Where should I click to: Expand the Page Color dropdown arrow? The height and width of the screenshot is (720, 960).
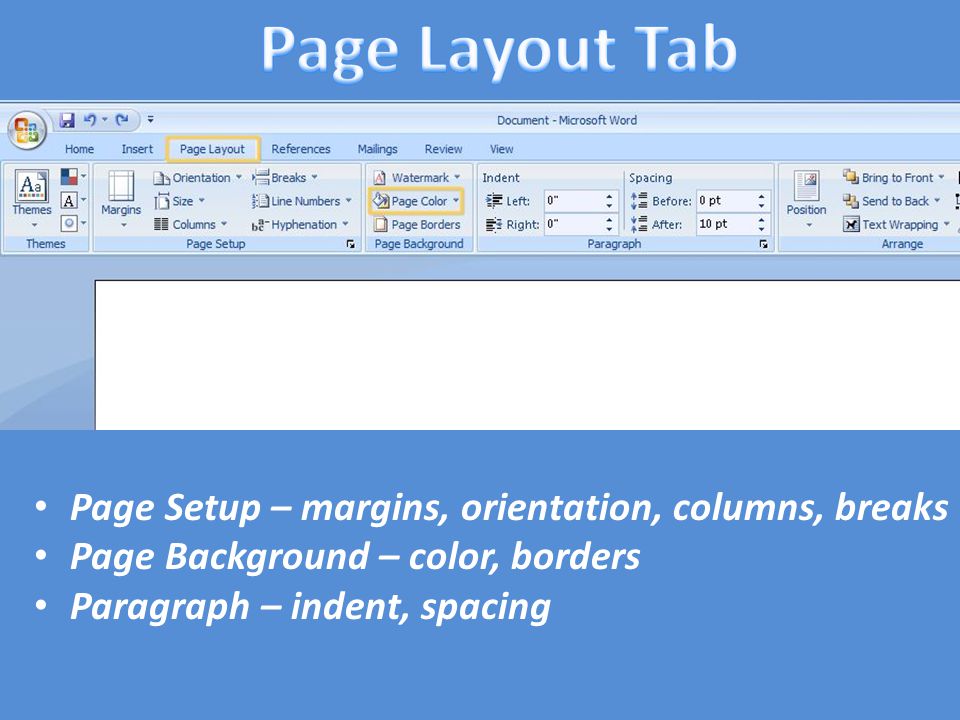coord(456,200)
